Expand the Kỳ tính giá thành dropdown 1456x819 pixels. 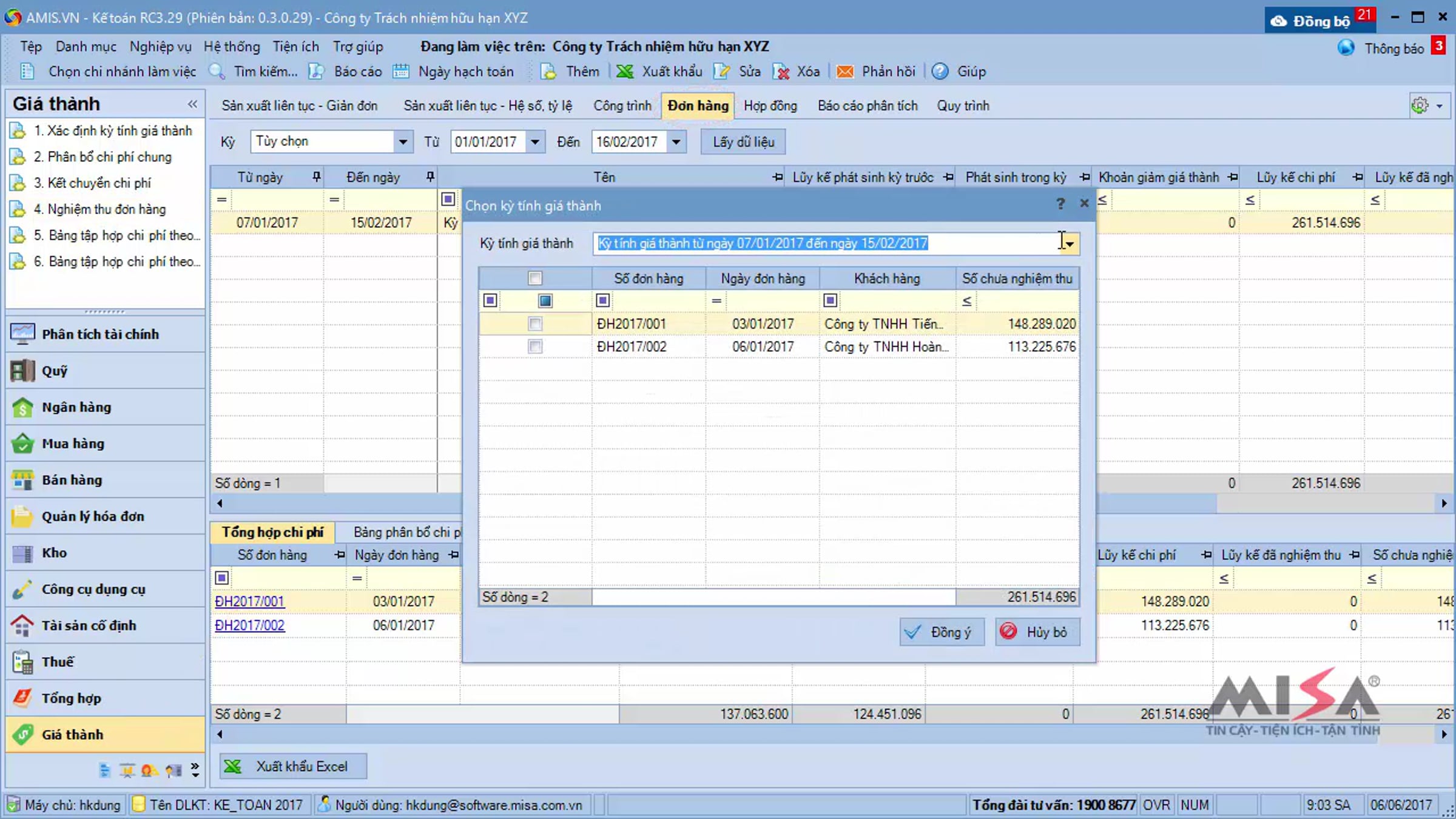point(1070,244)
